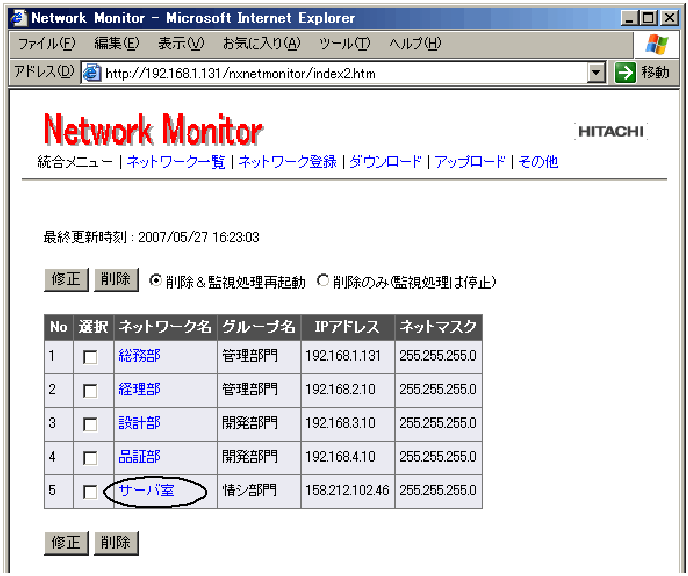The height and width of the screenshot is (576, 688).
Task: Click the IP address 158.212.102.46 cell
Action: [x=348, y=491]
